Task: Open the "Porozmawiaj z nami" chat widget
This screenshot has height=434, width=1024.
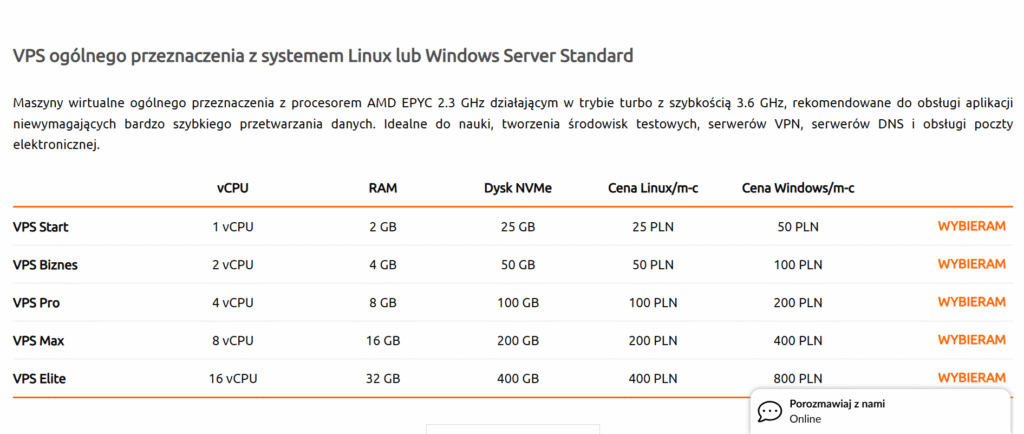Action: pyautogui.click(x=836, y=410)
